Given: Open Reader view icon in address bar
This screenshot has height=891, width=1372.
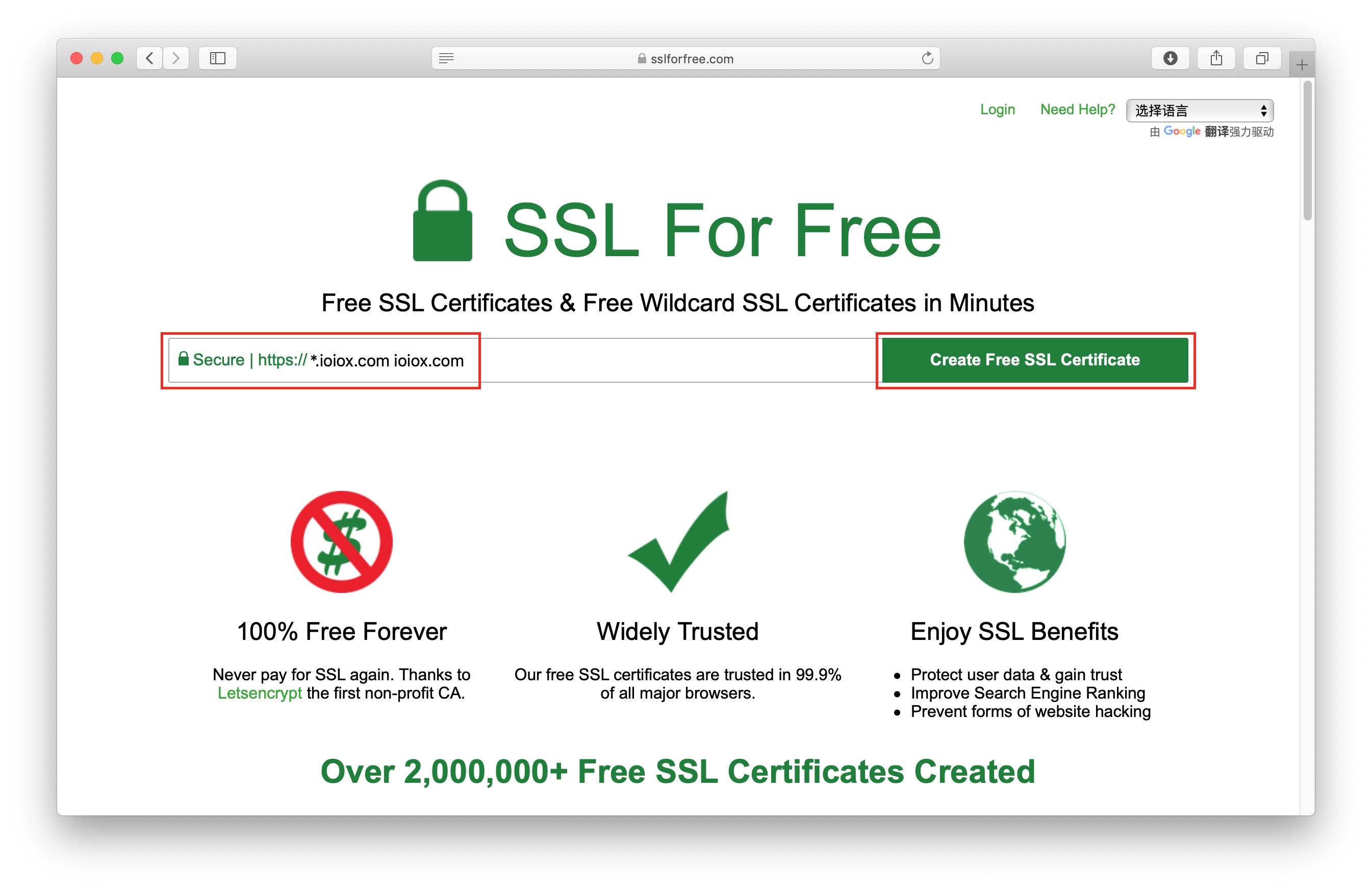Looking at the screenshot, I should 446,58.
